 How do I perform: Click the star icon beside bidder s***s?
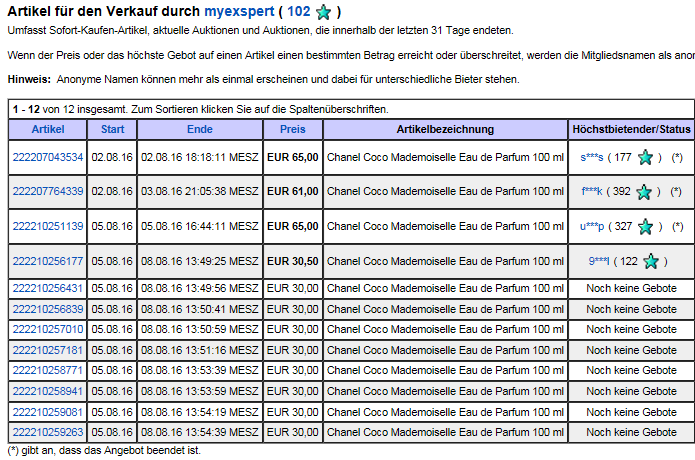(x=645, y=157)
